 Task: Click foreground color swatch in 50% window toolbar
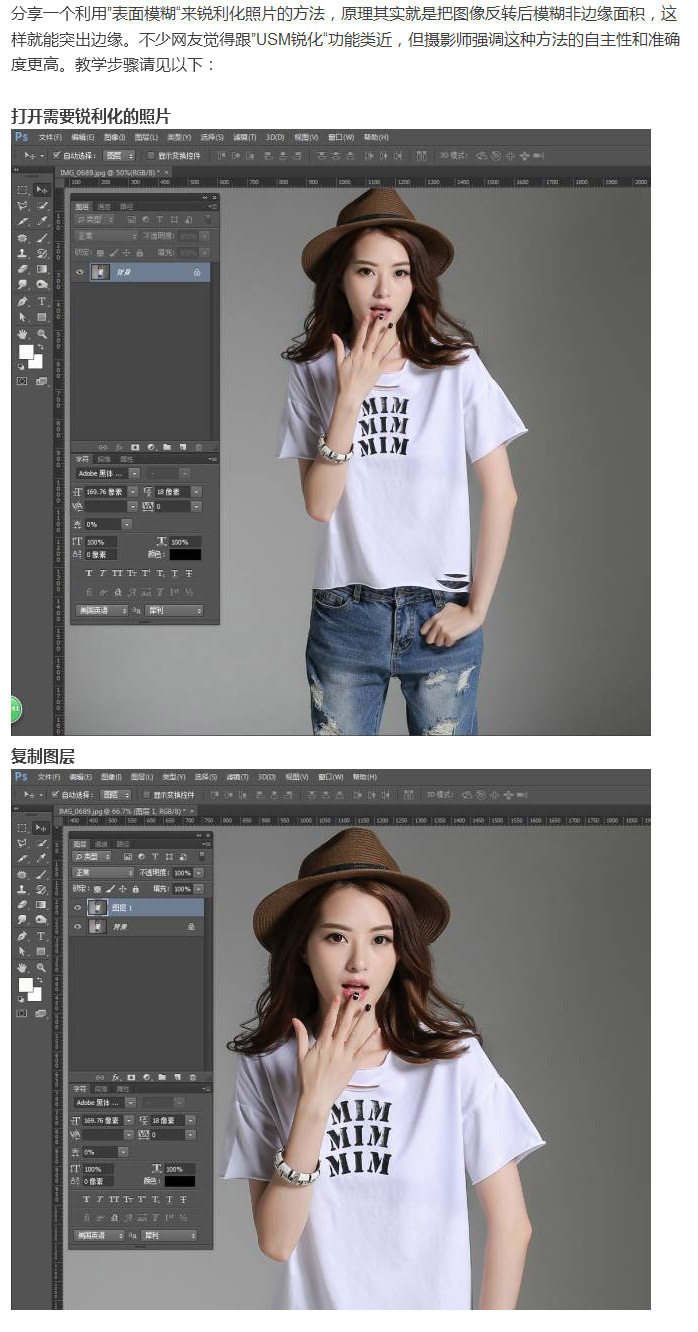(x=25, y=351)
